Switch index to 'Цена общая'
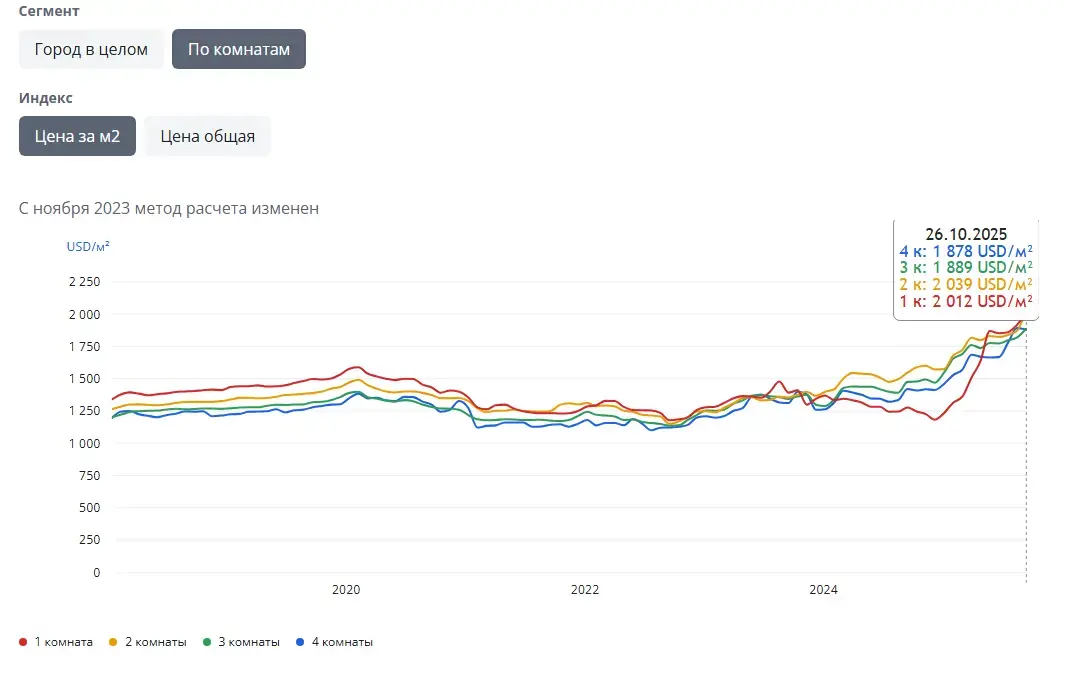This screenshot has width=1067, height=677. point(207,136)
